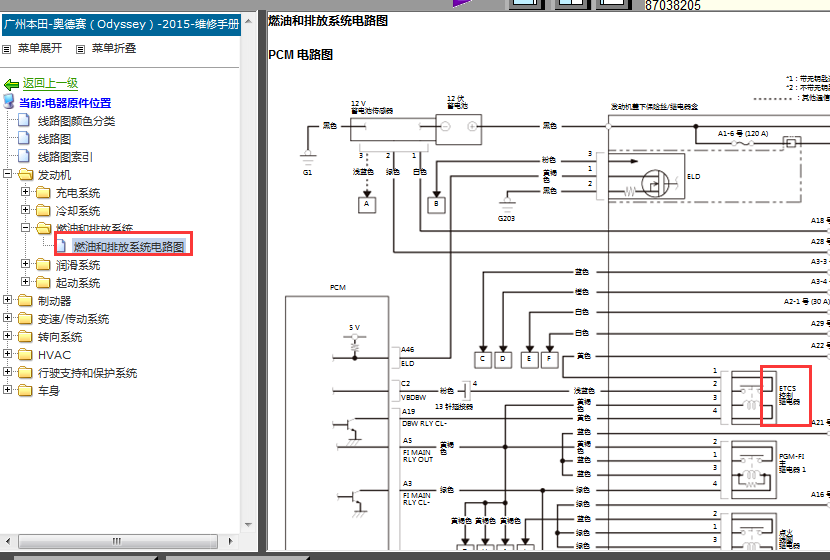This screenshot has width=830, height=560.
Task: Open the 线路图颜色分类 document
Action: (x=76, y=121)
